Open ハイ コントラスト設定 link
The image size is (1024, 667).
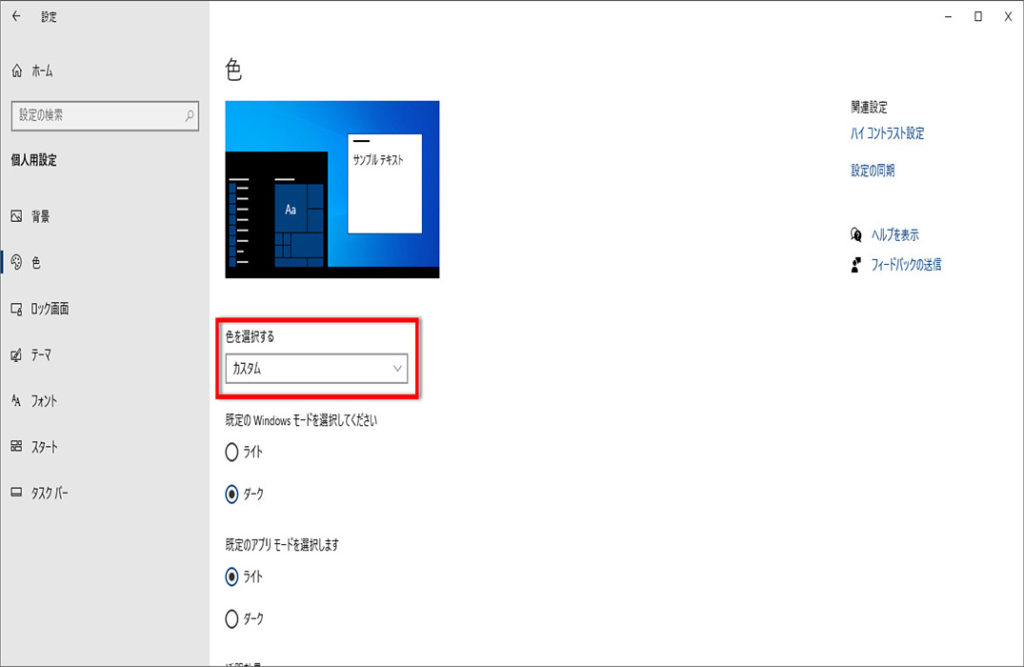(887, 134)
